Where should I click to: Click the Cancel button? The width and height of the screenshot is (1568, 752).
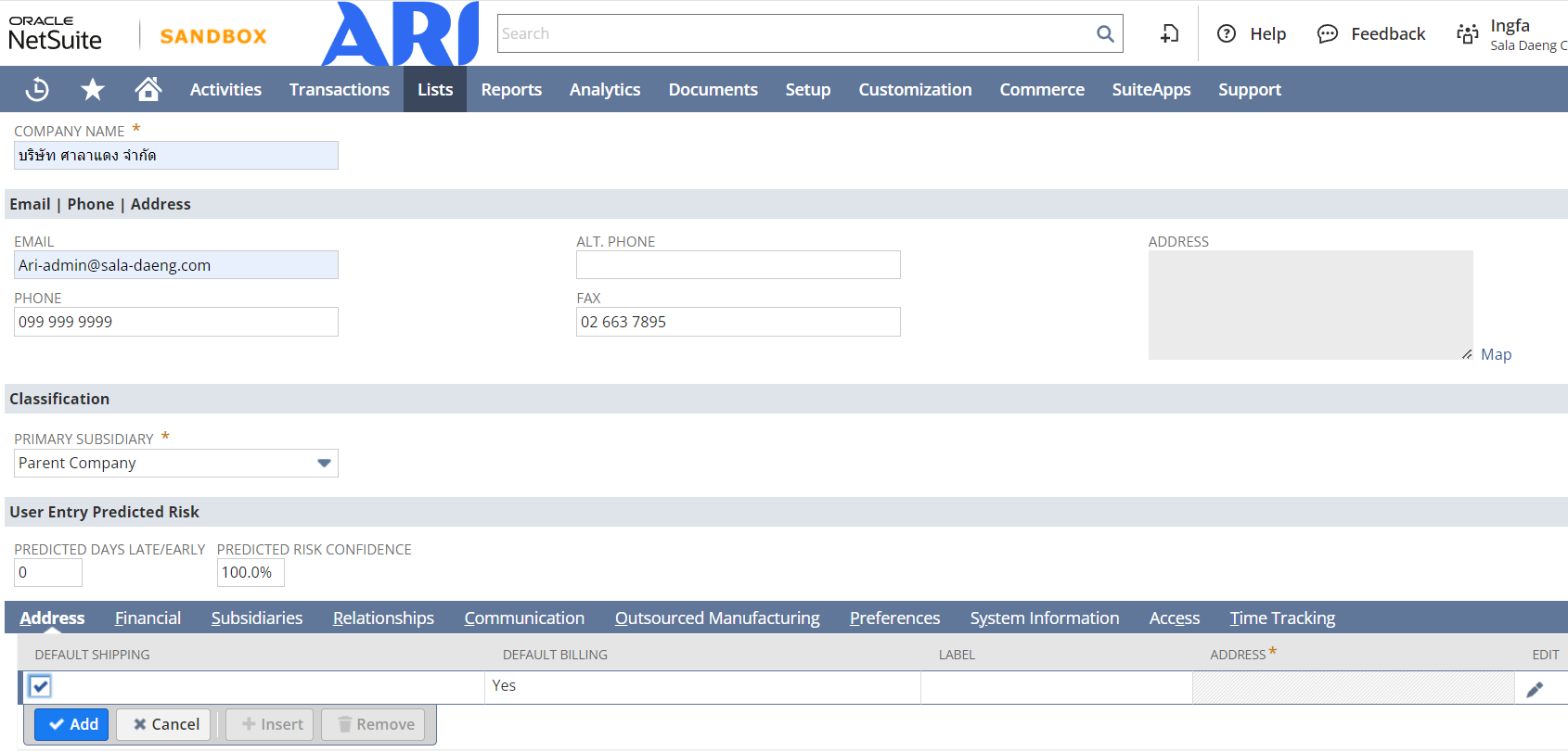pyautogui.click(x=163, y=724)
